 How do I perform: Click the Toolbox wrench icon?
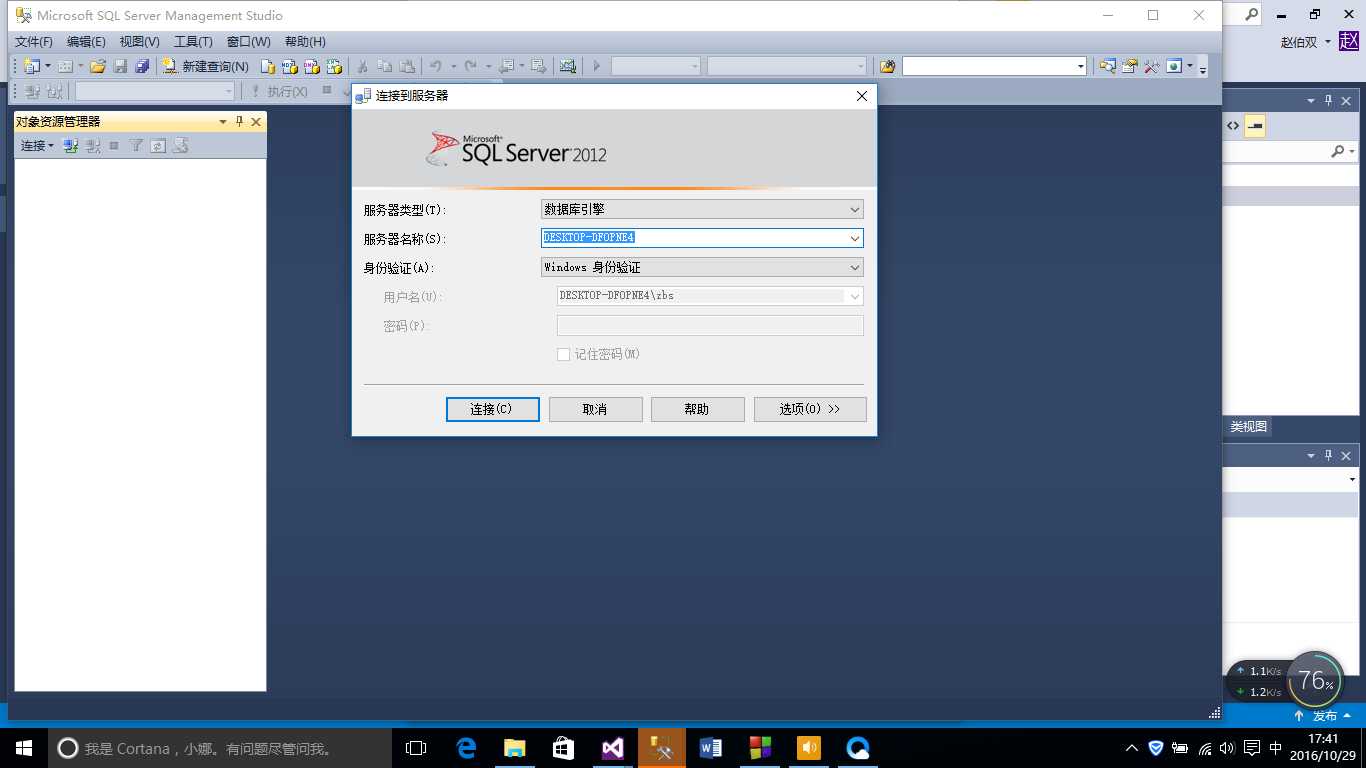point(1152,66)
